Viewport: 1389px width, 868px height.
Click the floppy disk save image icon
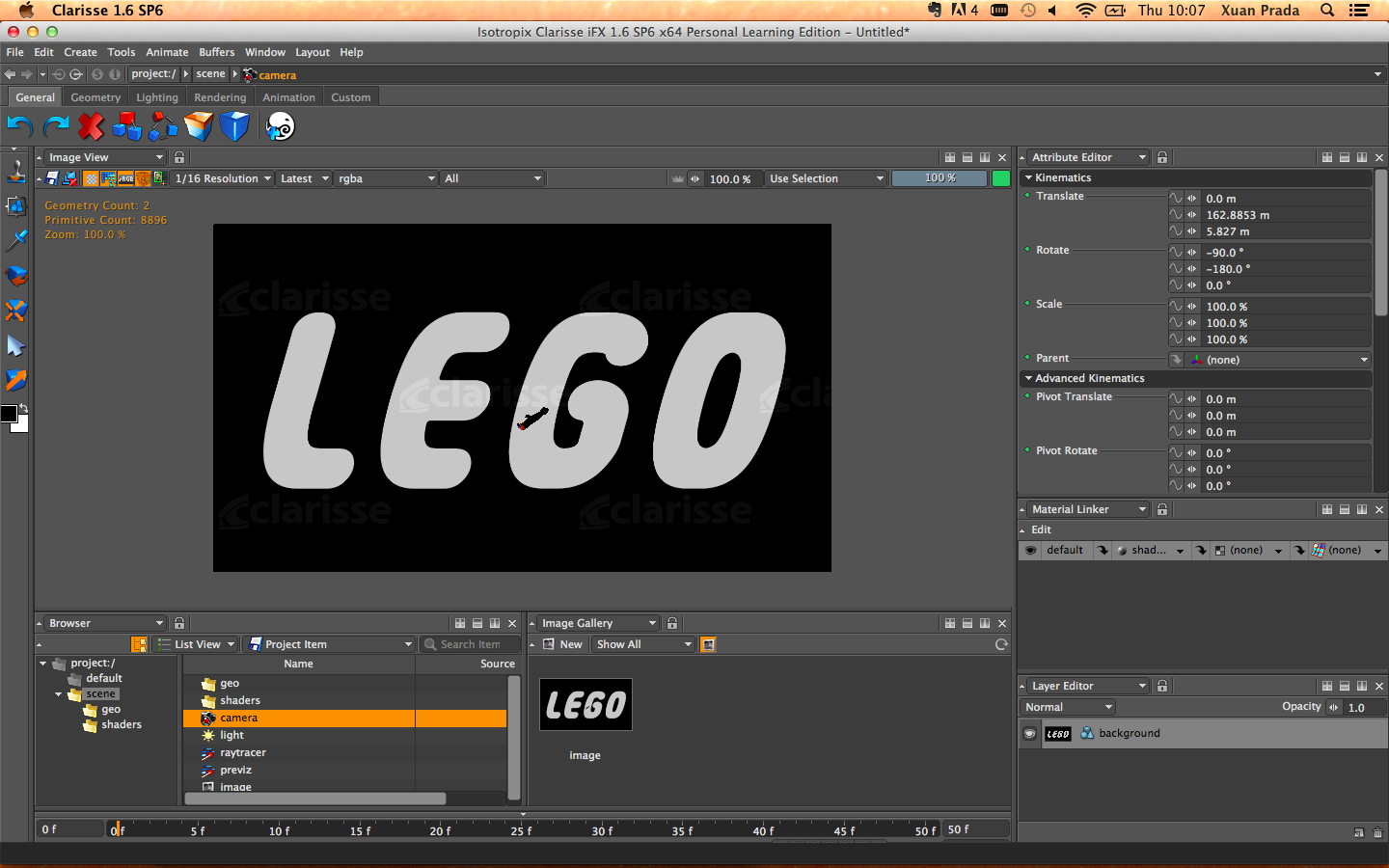pyautogui.click(x=53, y=178)
